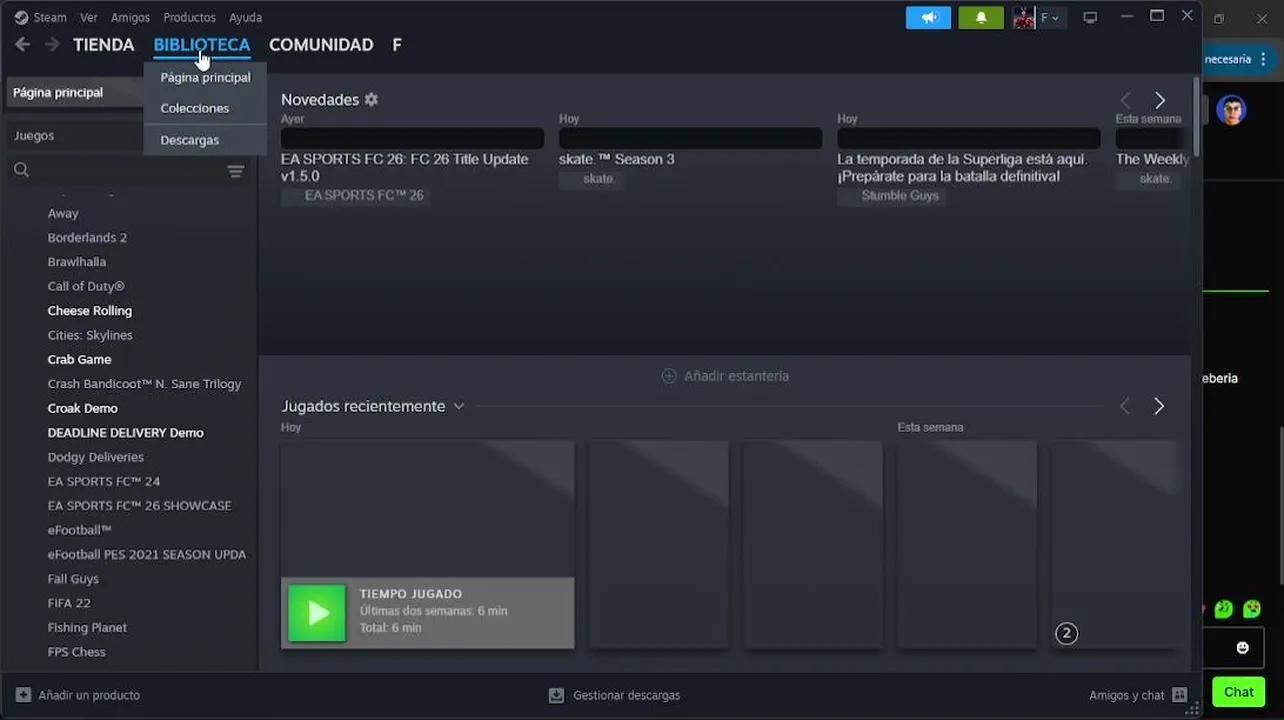Click Añadir un producto link
Image resolution: width=1284 pixels, height=720 pixels.
tap(89, 695)
